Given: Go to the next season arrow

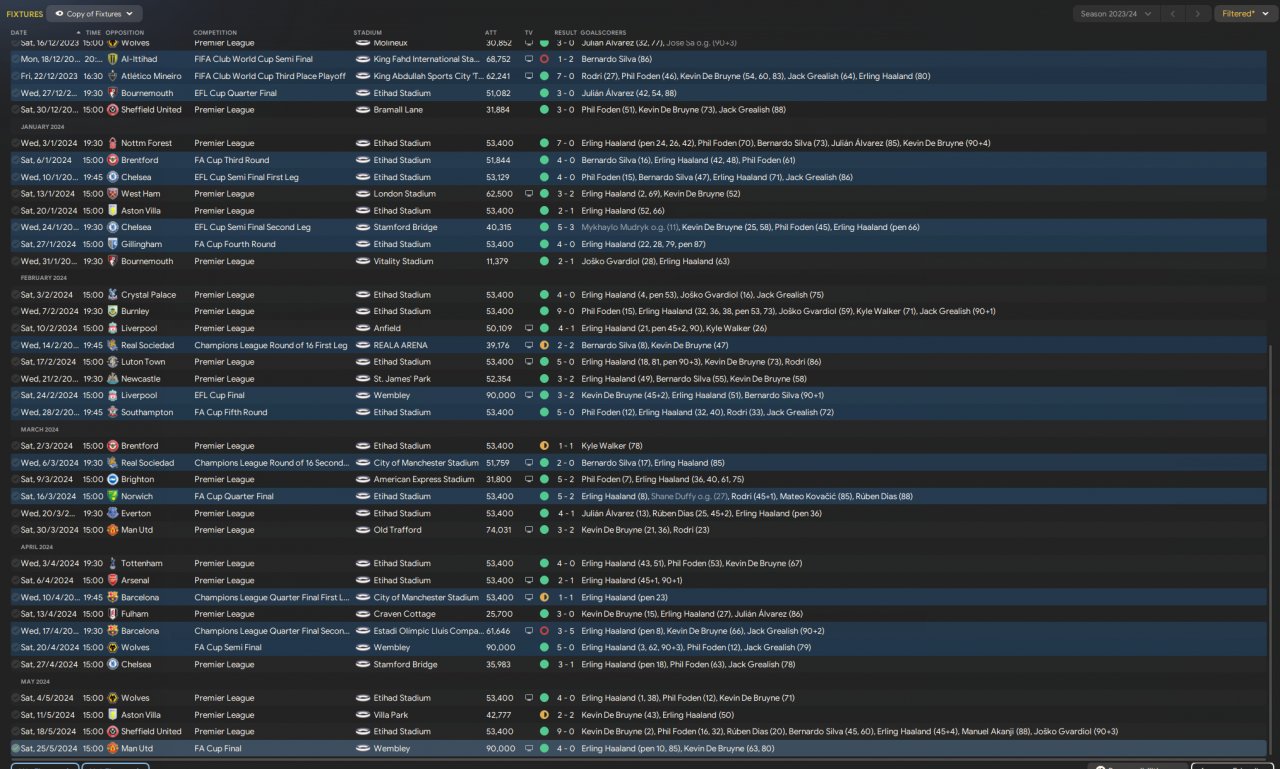Looking at the screenshot, I should (x=1198, y=14).
